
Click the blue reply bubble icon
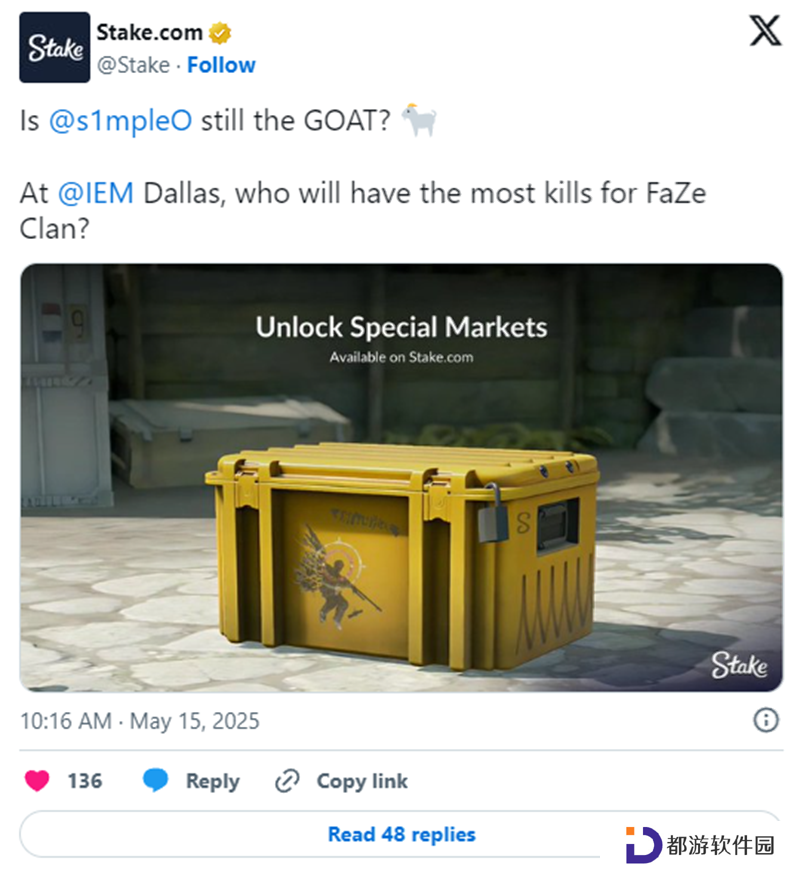(155, 780)
